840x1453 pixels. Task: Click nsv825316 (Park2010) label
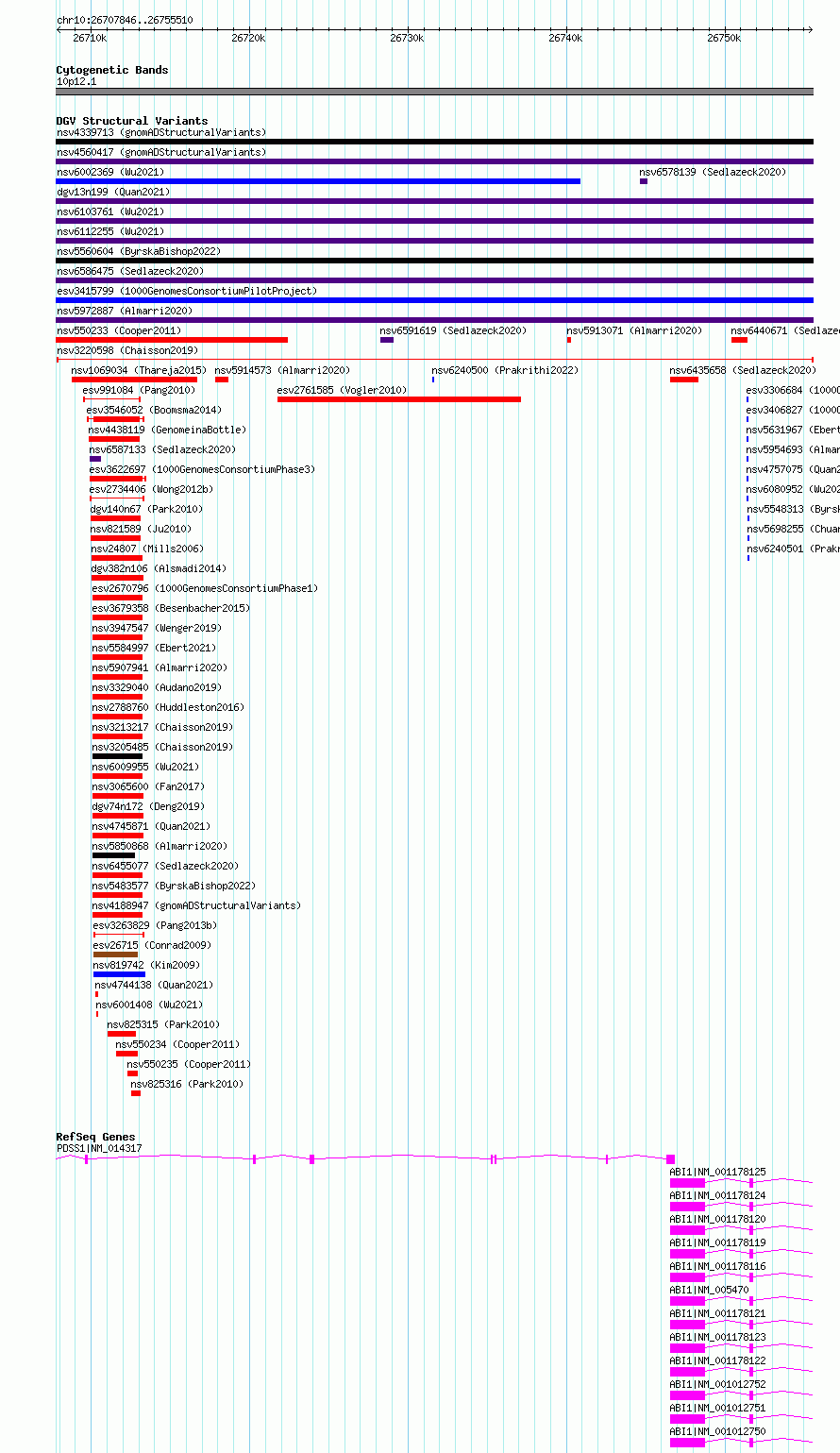(187, 1084)
